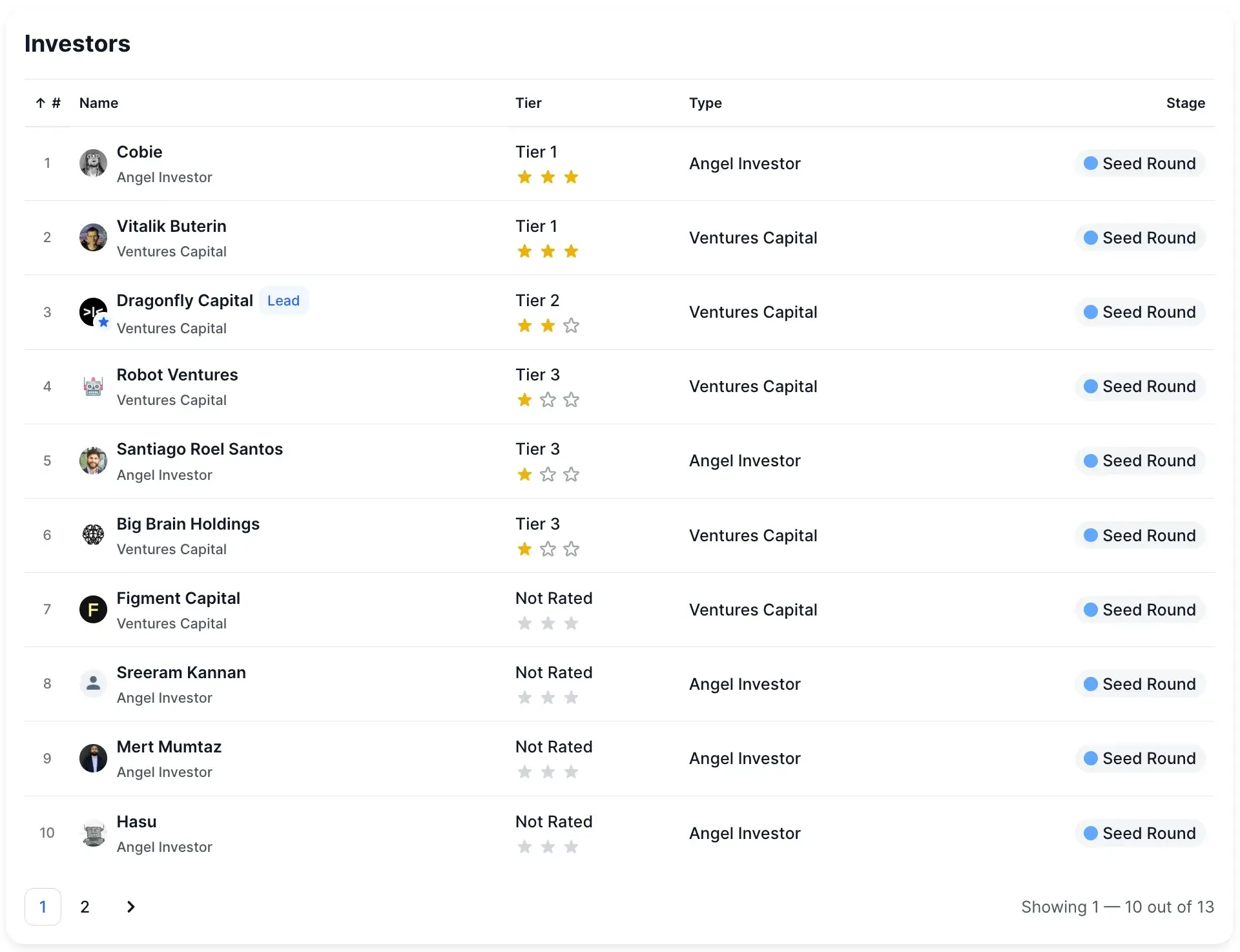Go to next page with chevron arrow

pos(130,907)
